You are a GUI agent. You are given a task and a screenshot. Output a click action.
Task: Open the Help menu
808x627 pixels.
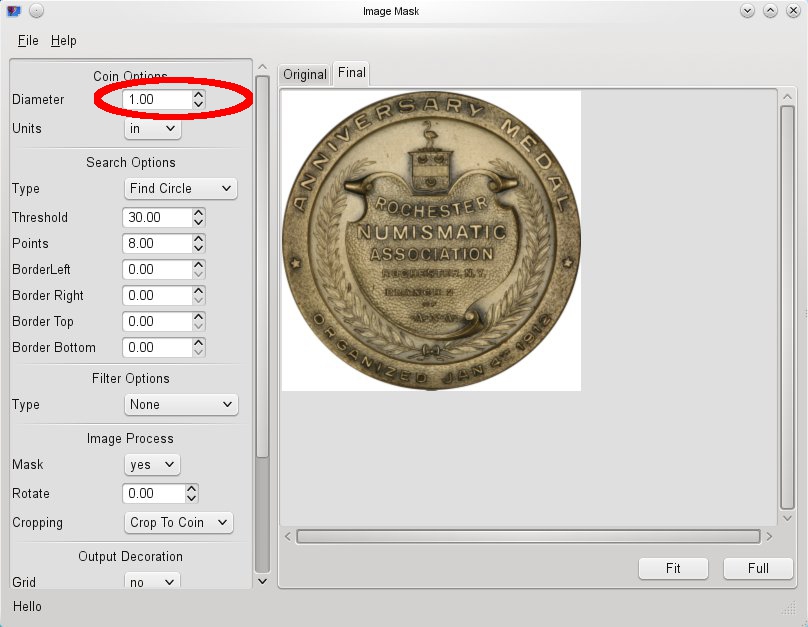tap(63, 41)
